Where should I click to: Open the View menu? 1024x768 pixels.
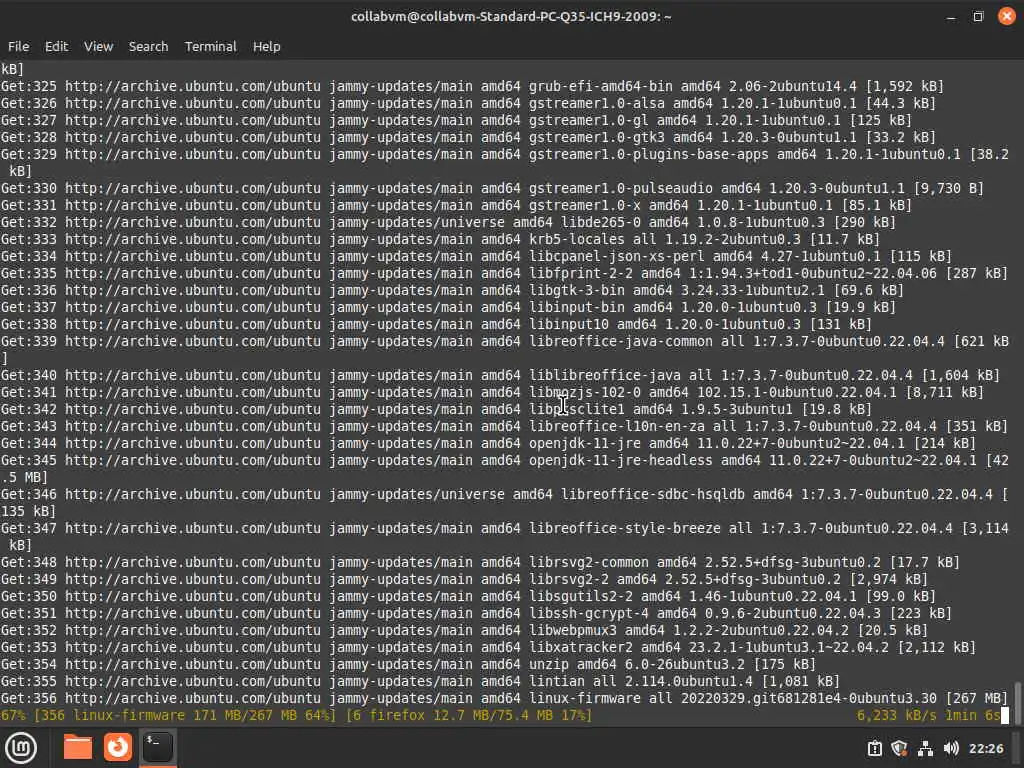[x=99, y=46]
